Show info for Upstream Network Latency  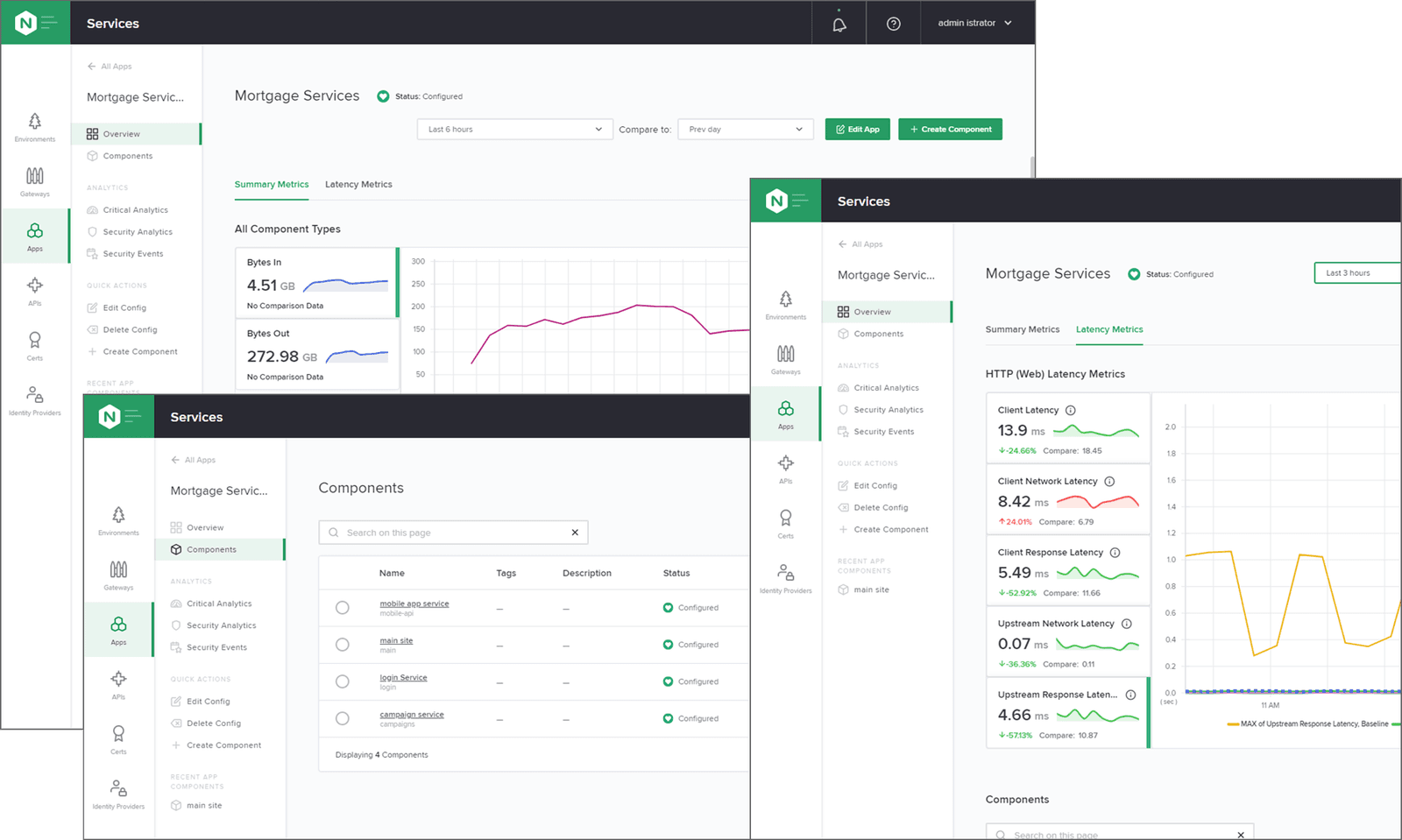[1126, 624]
